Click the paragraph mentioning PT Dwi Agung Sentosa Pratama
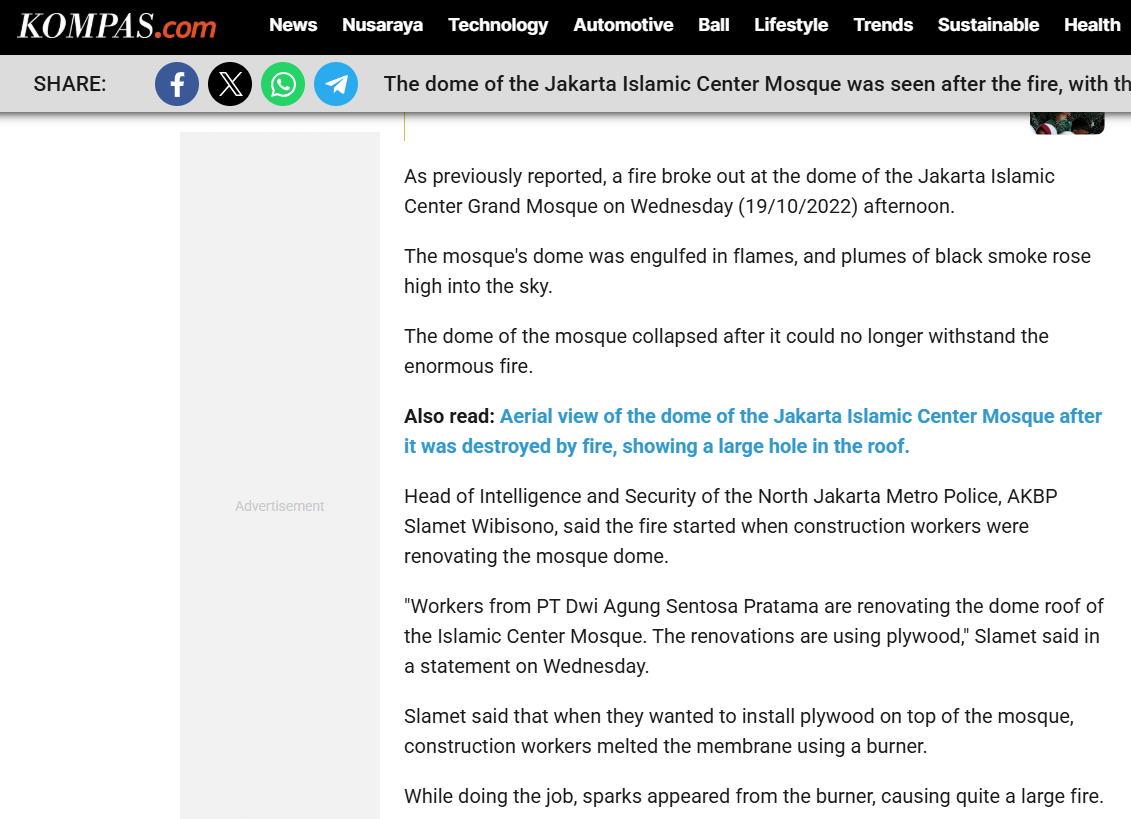1131x819 pixels. click(x=753, y=636)
